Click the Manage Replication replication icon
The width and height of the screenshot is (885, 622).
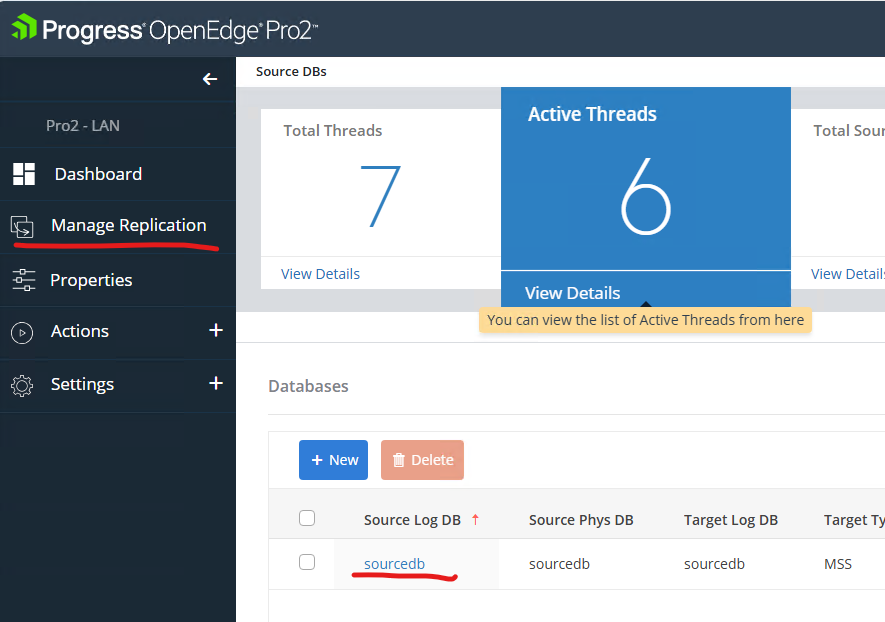(x=23, y=227)
